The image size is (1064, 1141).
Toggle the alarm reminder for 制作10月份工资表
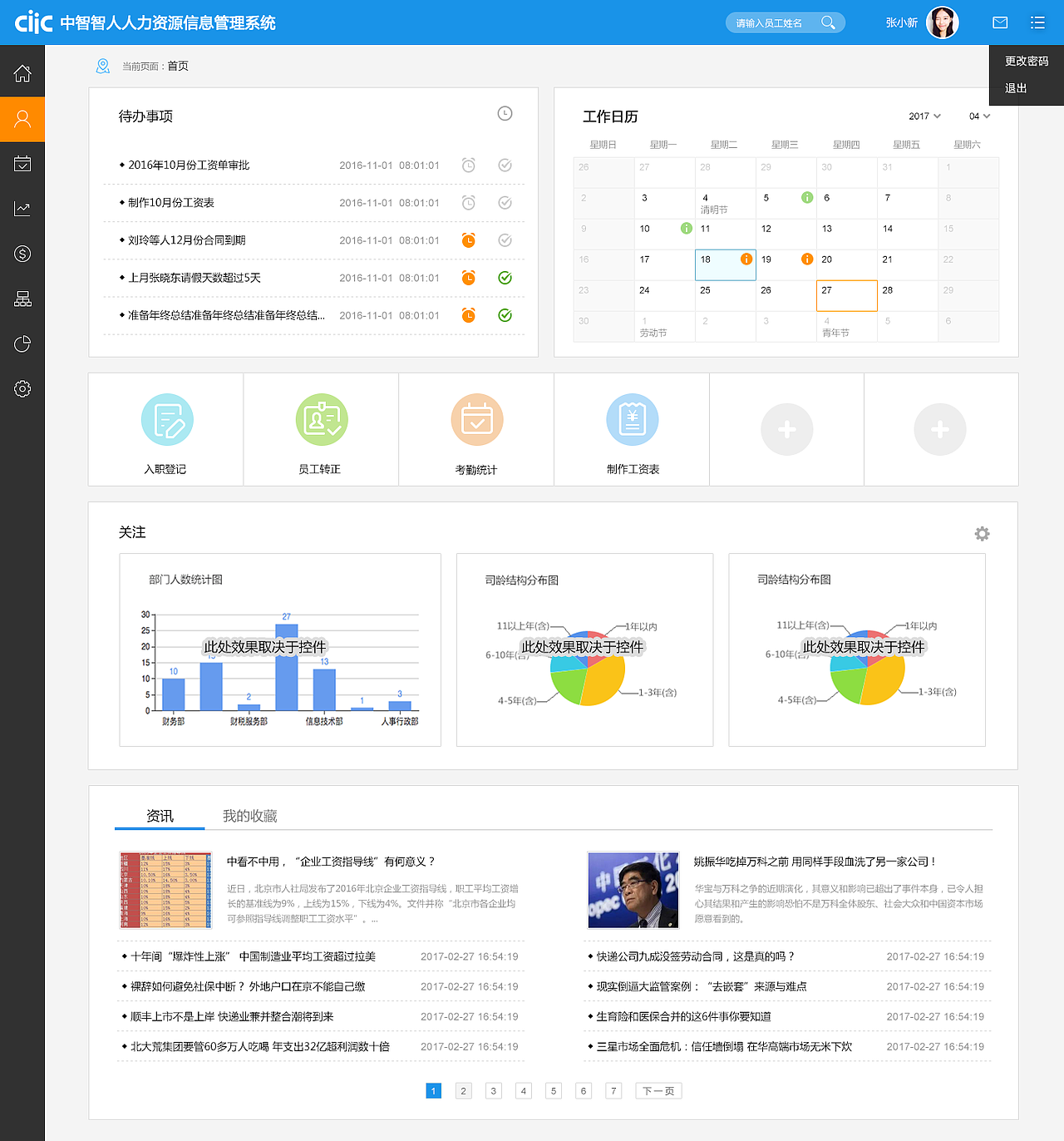pos(468,202)
